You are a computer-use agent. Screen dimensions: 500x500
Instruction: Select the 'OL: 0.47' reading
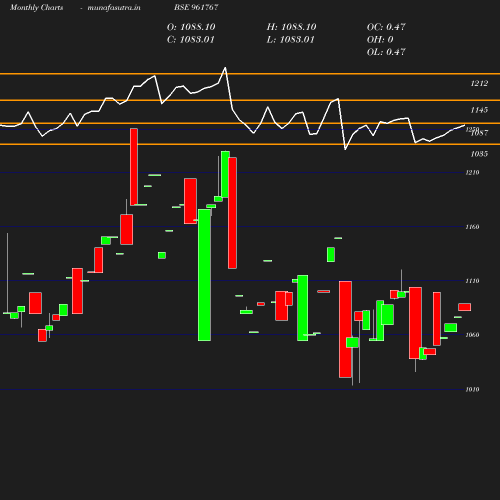coord(386,52)
